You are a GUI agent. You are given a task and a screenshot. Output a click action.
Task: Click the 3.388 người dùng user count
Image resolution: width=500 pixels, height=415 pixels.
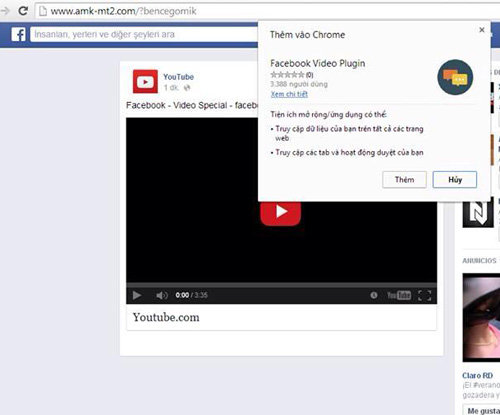coord(299,84)
